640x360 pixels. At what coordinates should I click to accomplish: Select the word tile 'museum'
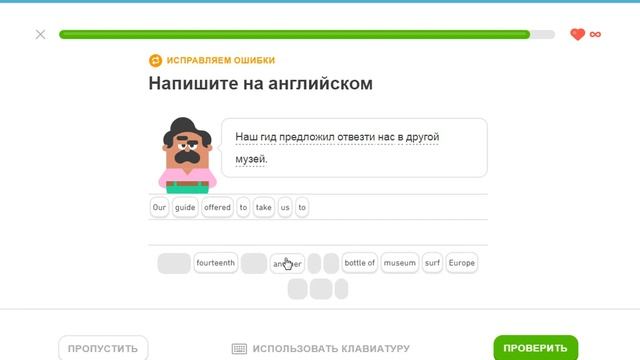[x=400, y=263]
